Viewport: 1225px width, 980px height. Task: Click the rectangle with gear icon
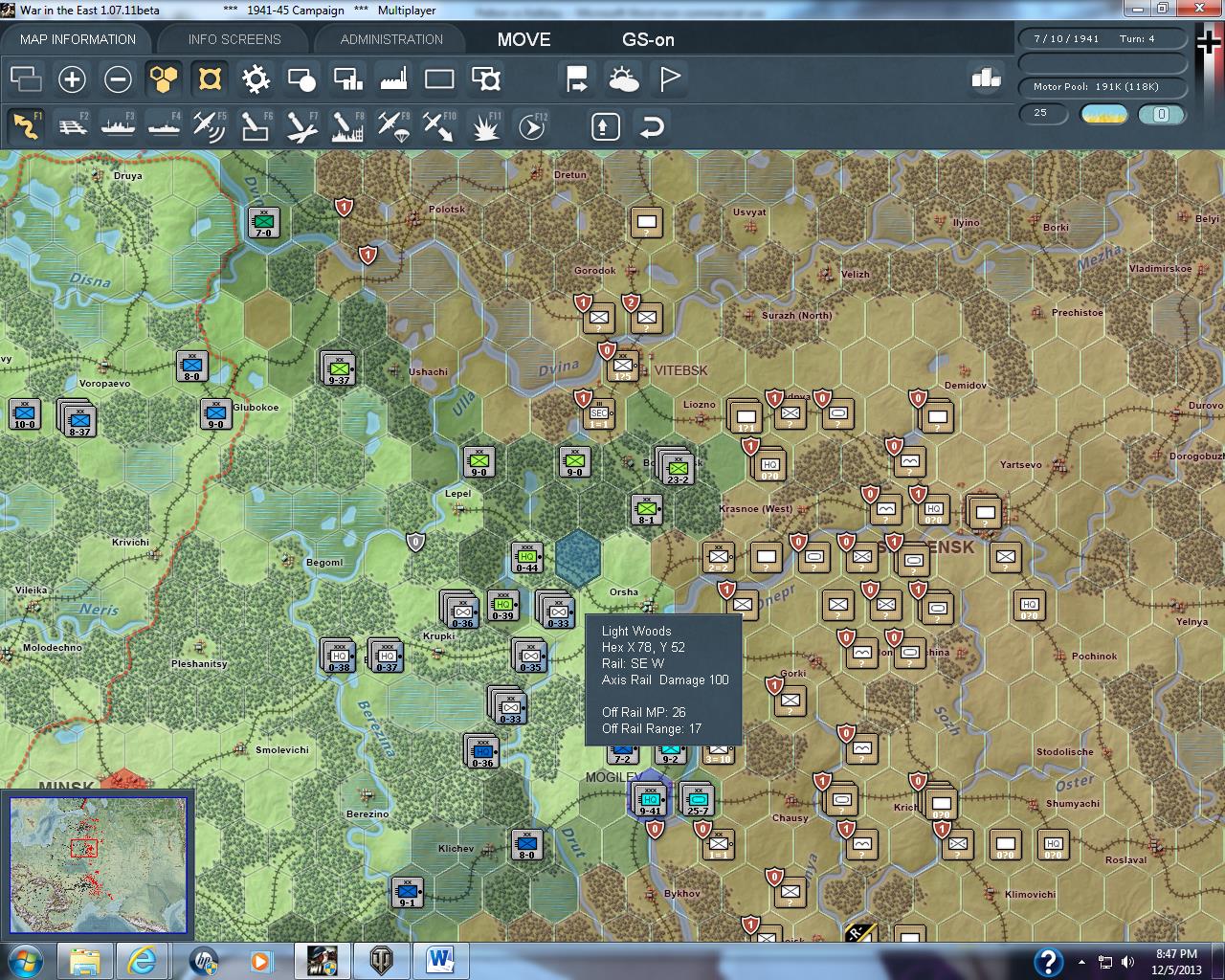coord(486,78)
